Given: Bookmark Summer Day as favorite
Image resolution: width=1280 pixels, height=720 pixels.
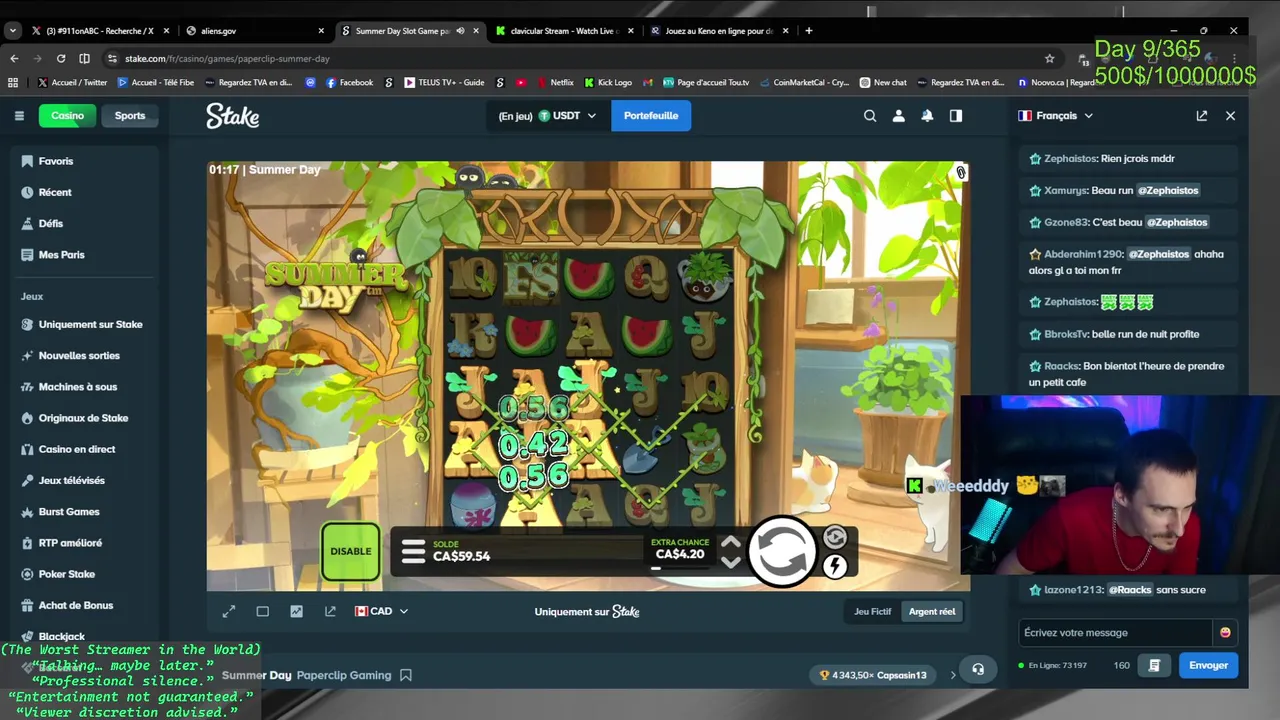Looking at the screenshot, I should (x=406, y=675).
